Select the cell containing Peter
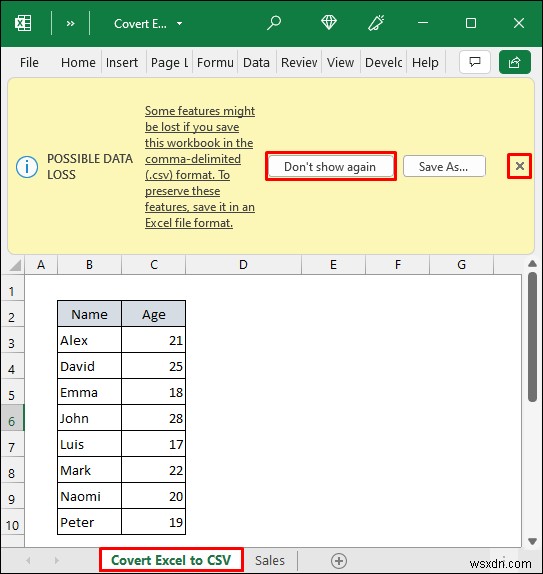The height and width of the screenshot is (574, 543). point(89,522)
